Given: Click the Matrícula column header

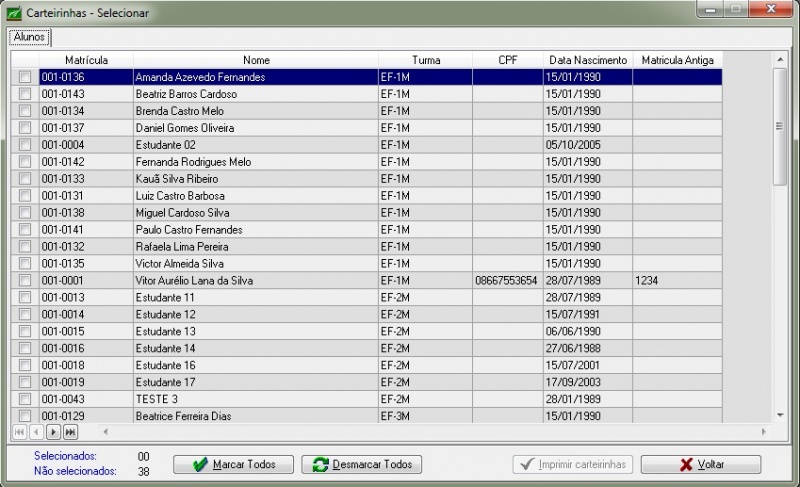Looking at the screenshot, I should click(x=86, y=60).
